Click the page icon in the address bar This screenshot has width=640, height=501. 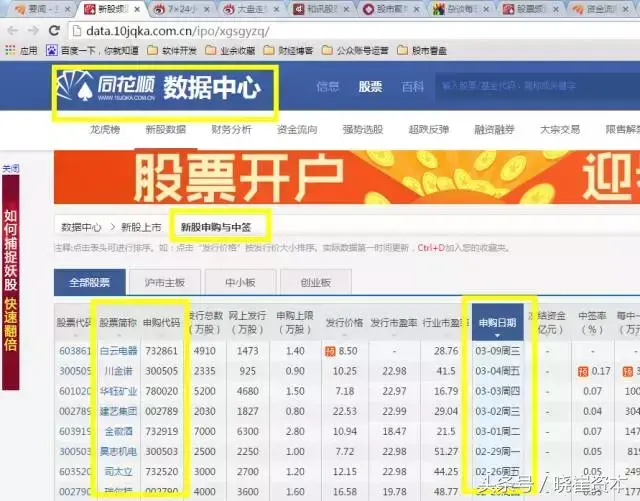click(76, 31)
